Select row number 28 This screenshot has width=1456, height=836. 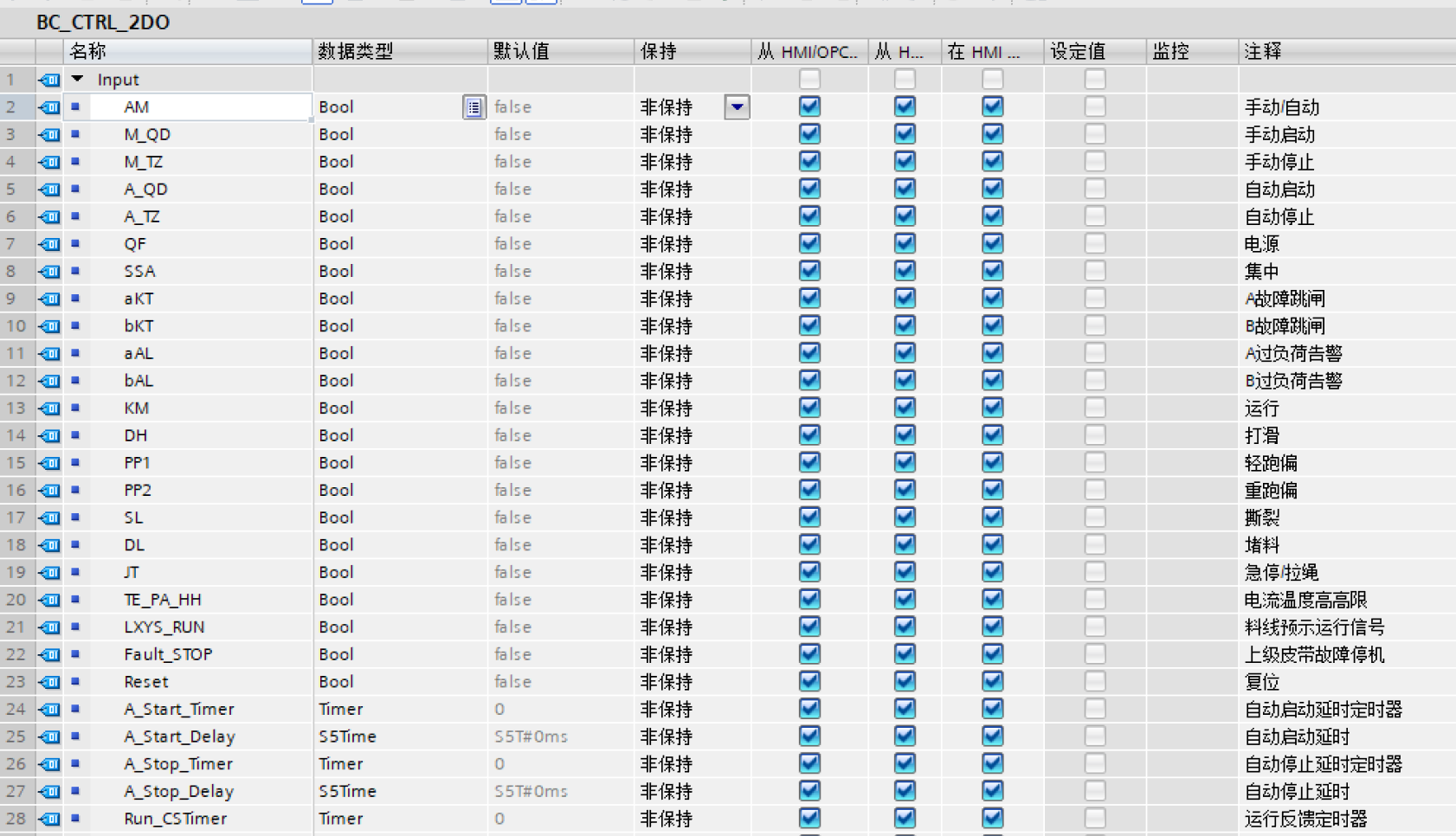point(16,819)
